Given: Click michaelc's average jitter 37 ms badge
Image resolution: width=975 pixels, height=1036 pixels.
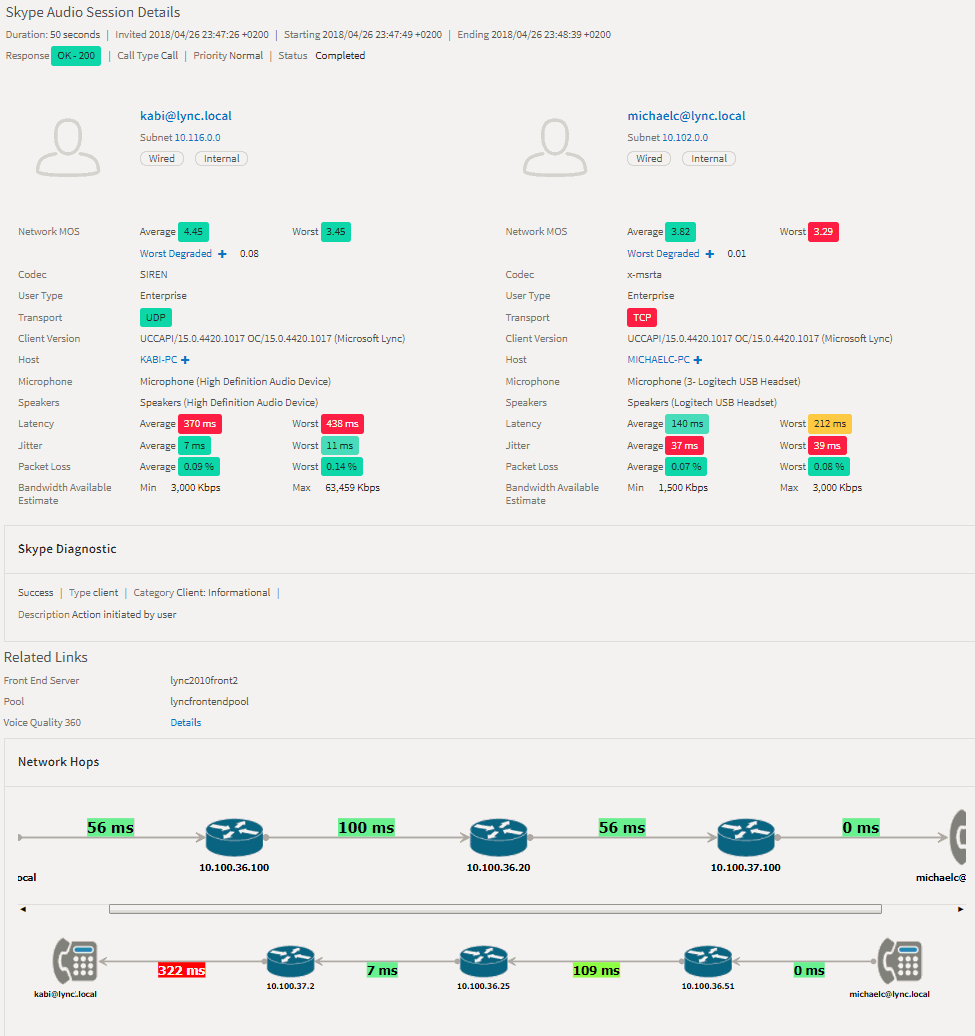Looking at the screenshot, I should pyautogui.click(x=684, y=446).
